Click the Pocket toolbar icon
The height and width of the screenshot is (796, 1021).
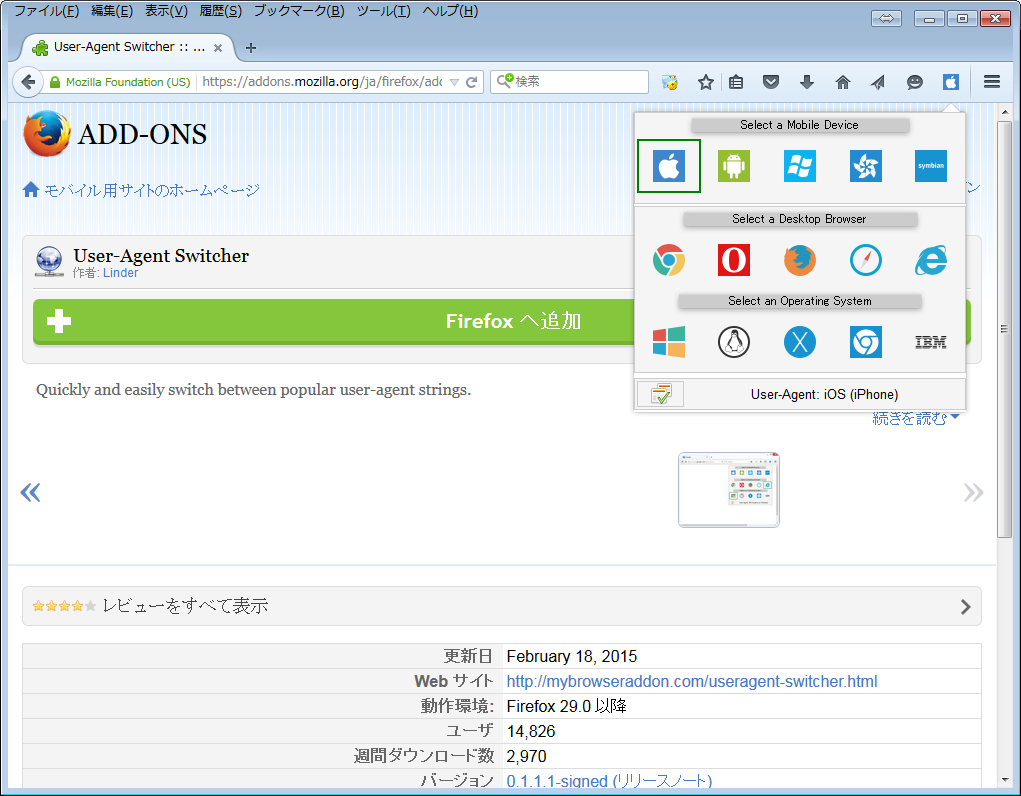(x=771, y=82)
